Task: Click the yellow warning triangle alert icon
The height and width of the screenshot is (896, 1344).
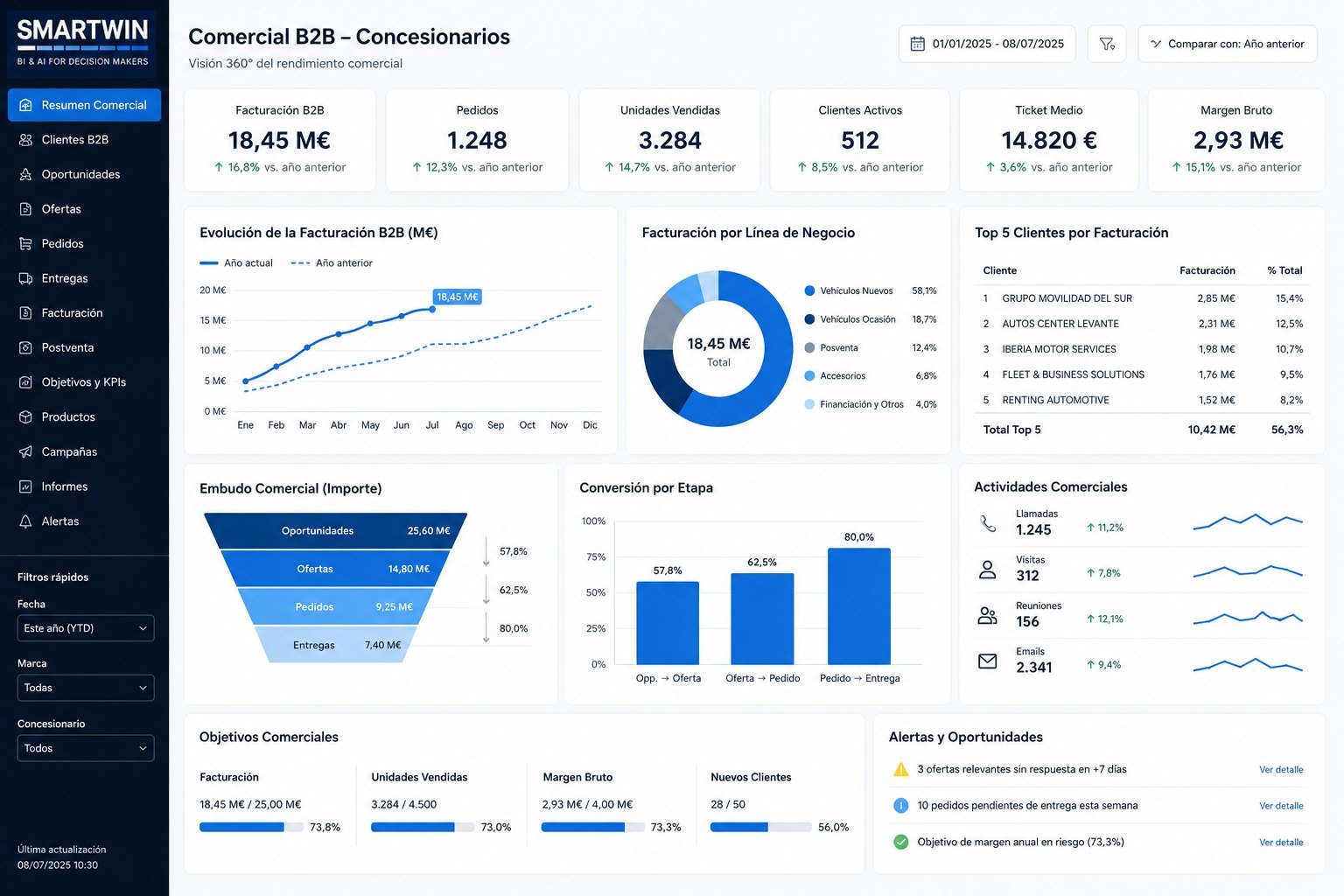Action: (x=900, y=770)
